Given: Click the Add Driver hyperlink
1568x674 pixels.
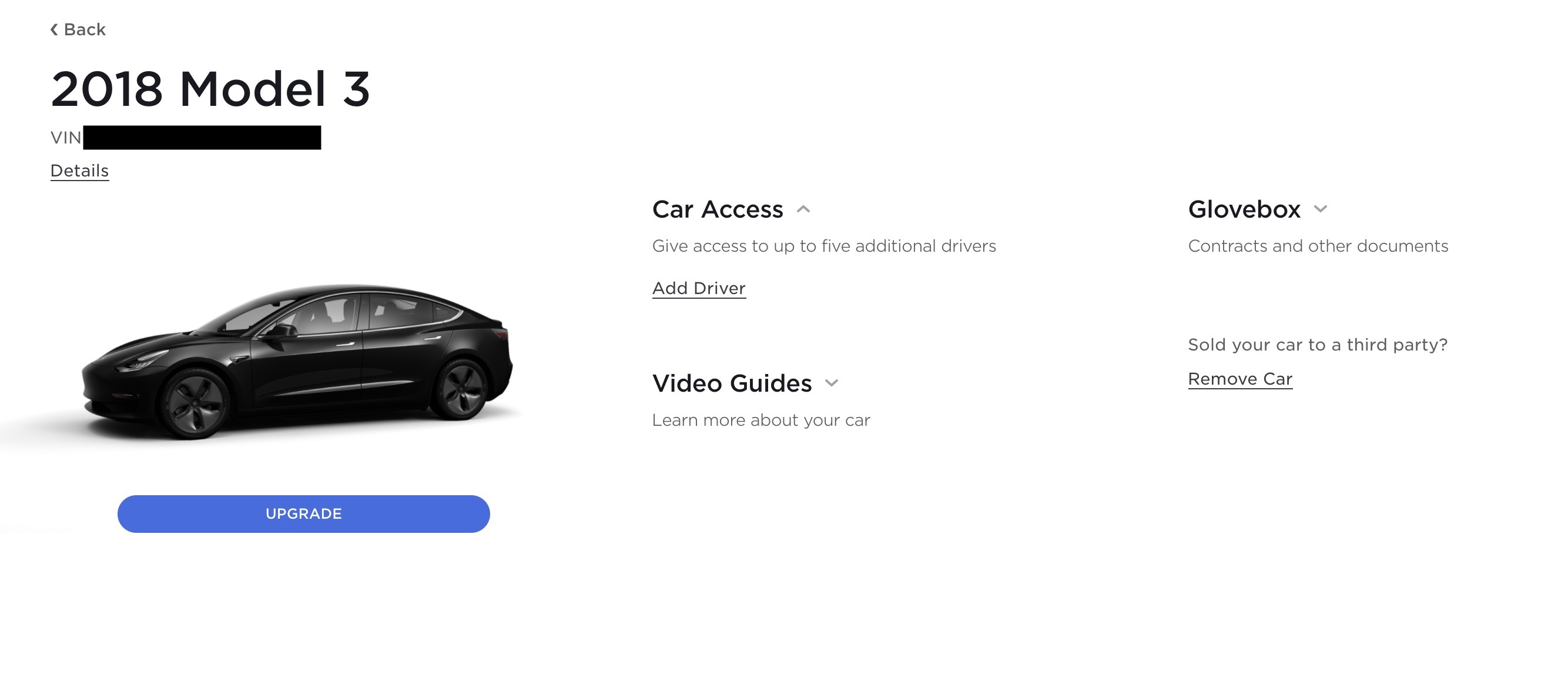Looking at the screenshot, I should click(x=698, y=288).
